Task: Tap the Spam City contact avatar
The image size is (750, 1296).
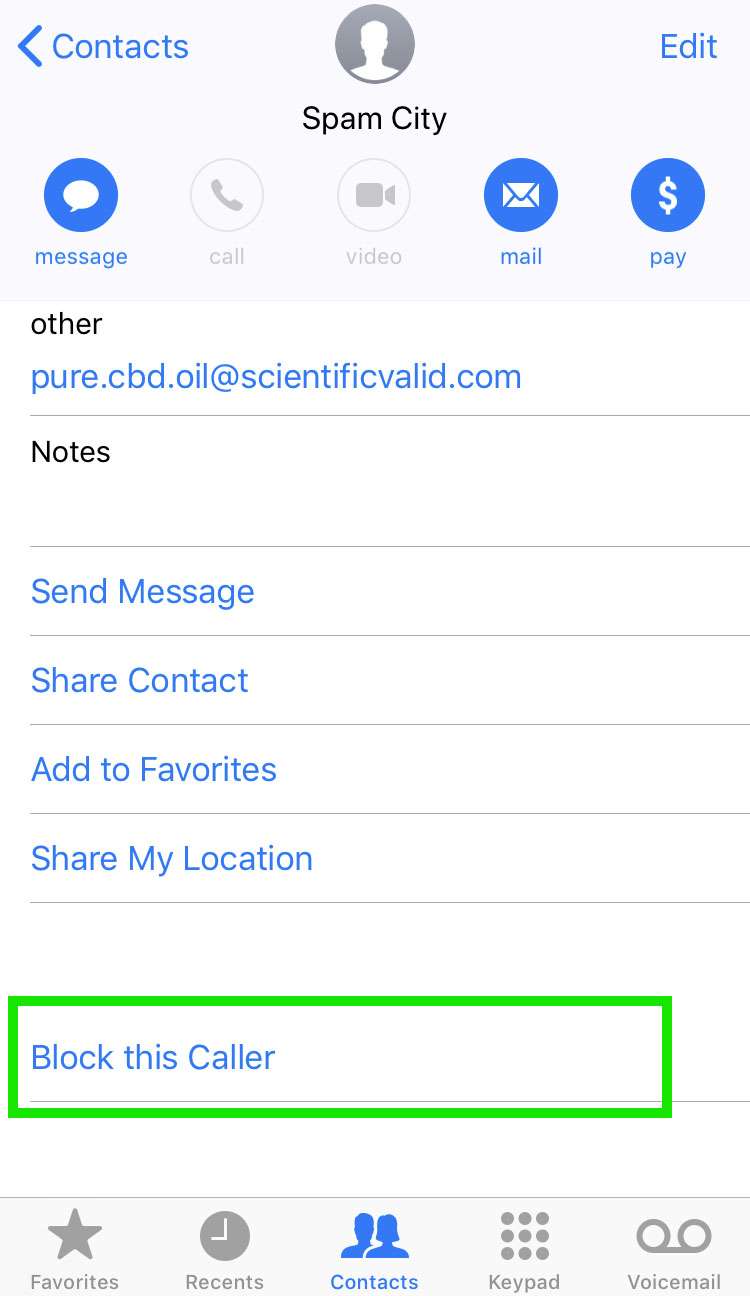Action: (375, 45)
